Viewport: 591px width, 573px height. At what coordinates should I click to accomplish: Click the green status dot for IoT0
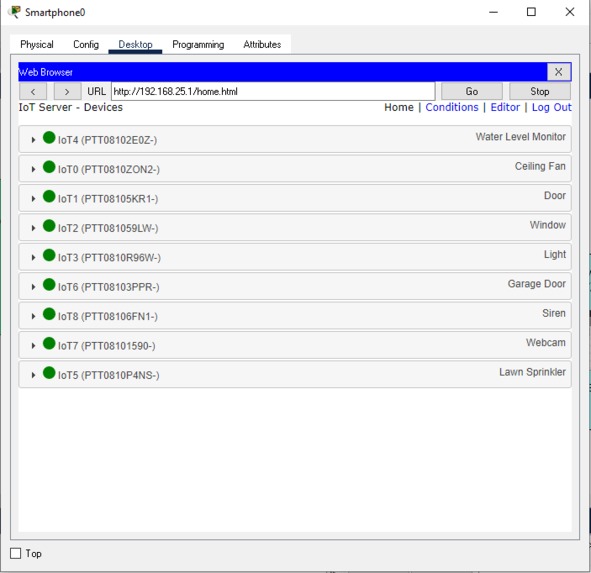click(x=49, y=167)
